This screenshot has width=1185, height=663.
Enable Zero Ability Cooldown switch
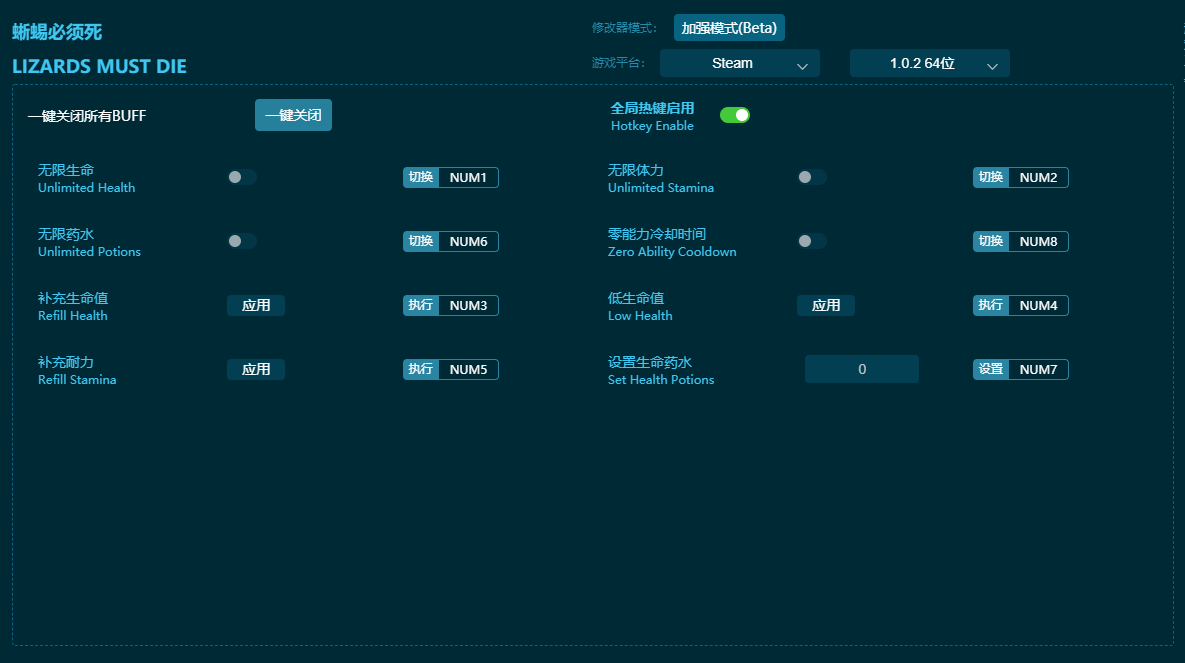[x=811, y=241]
